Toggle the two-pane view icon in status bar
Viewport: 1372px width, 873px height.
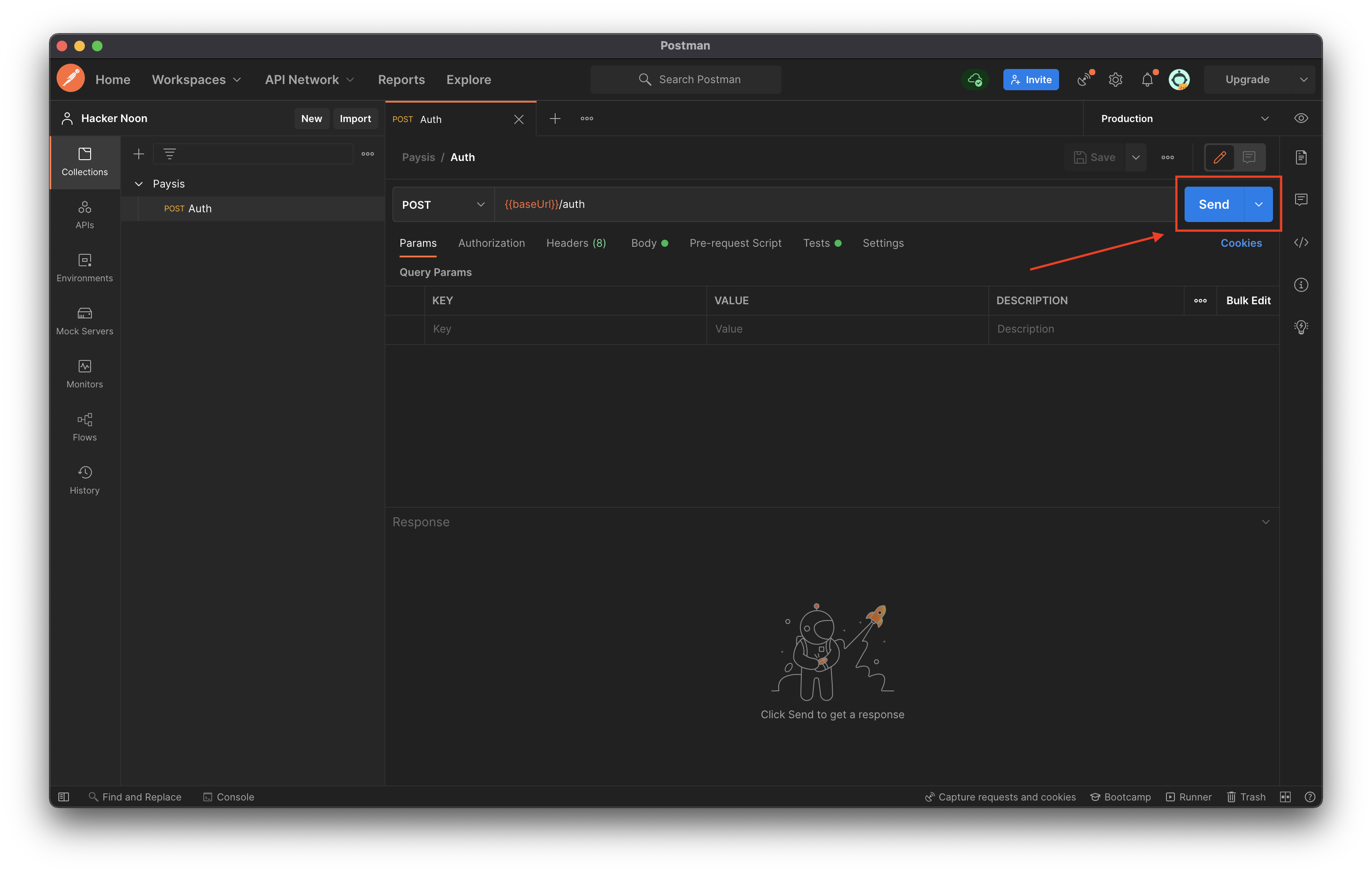point(1285,796)
